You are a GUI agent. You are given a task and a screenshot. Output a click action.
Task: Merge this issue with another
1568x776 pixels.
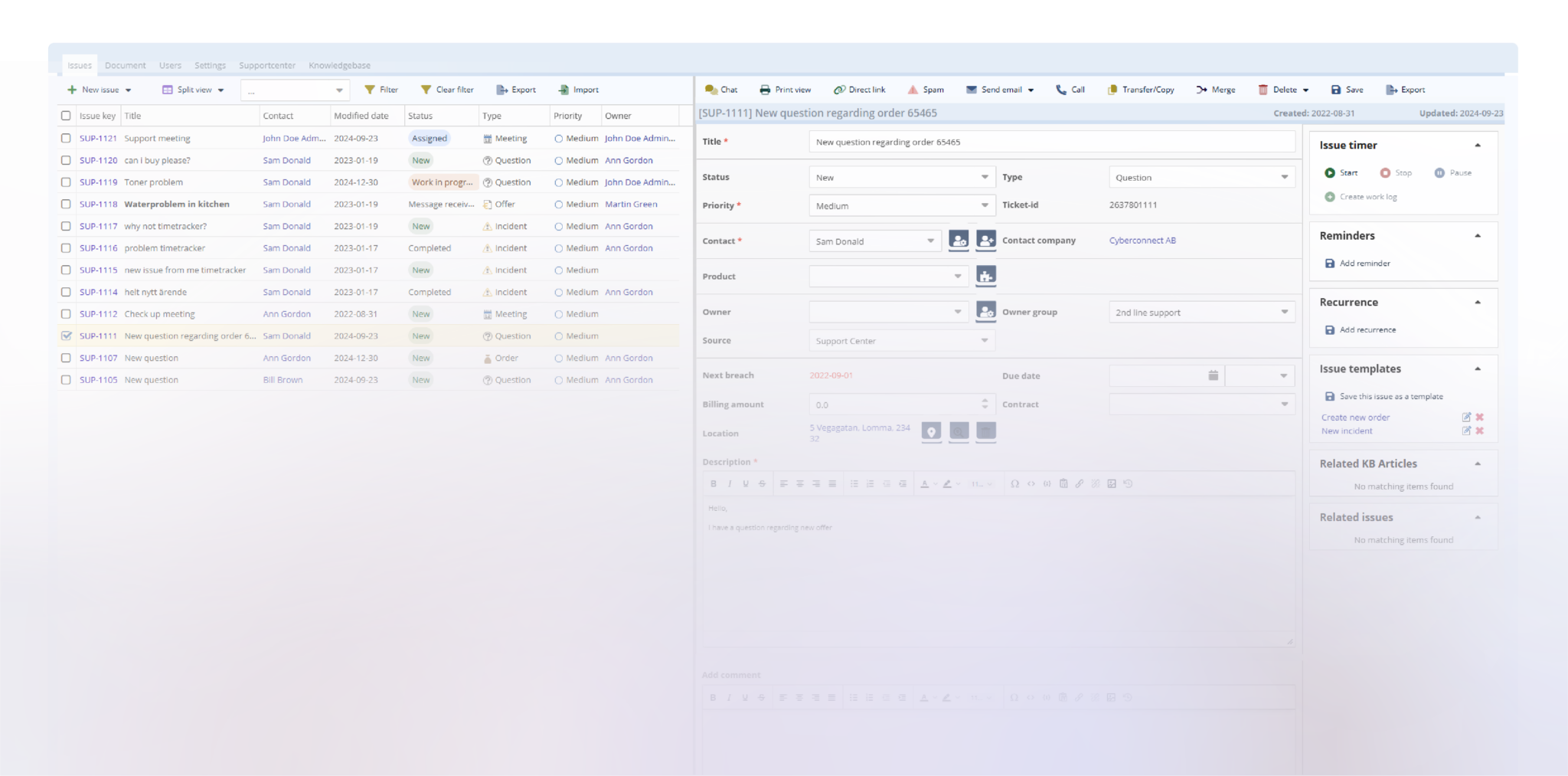(1216, 90)
